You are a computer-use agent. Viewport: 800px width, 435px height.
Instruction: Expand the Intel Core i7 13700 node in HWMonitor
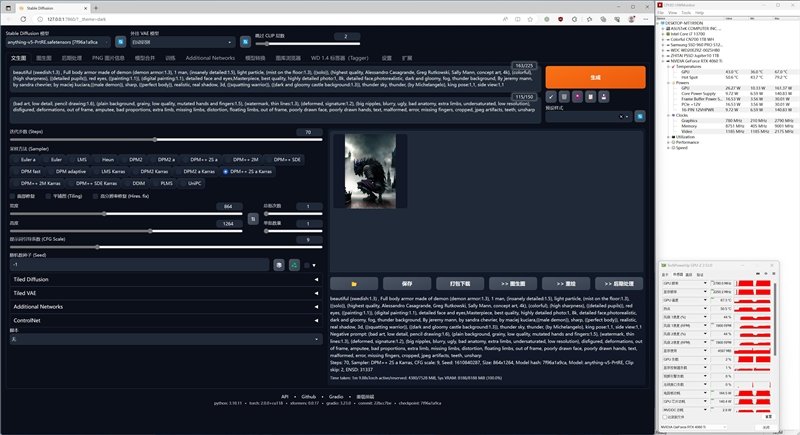click(663, 34)
